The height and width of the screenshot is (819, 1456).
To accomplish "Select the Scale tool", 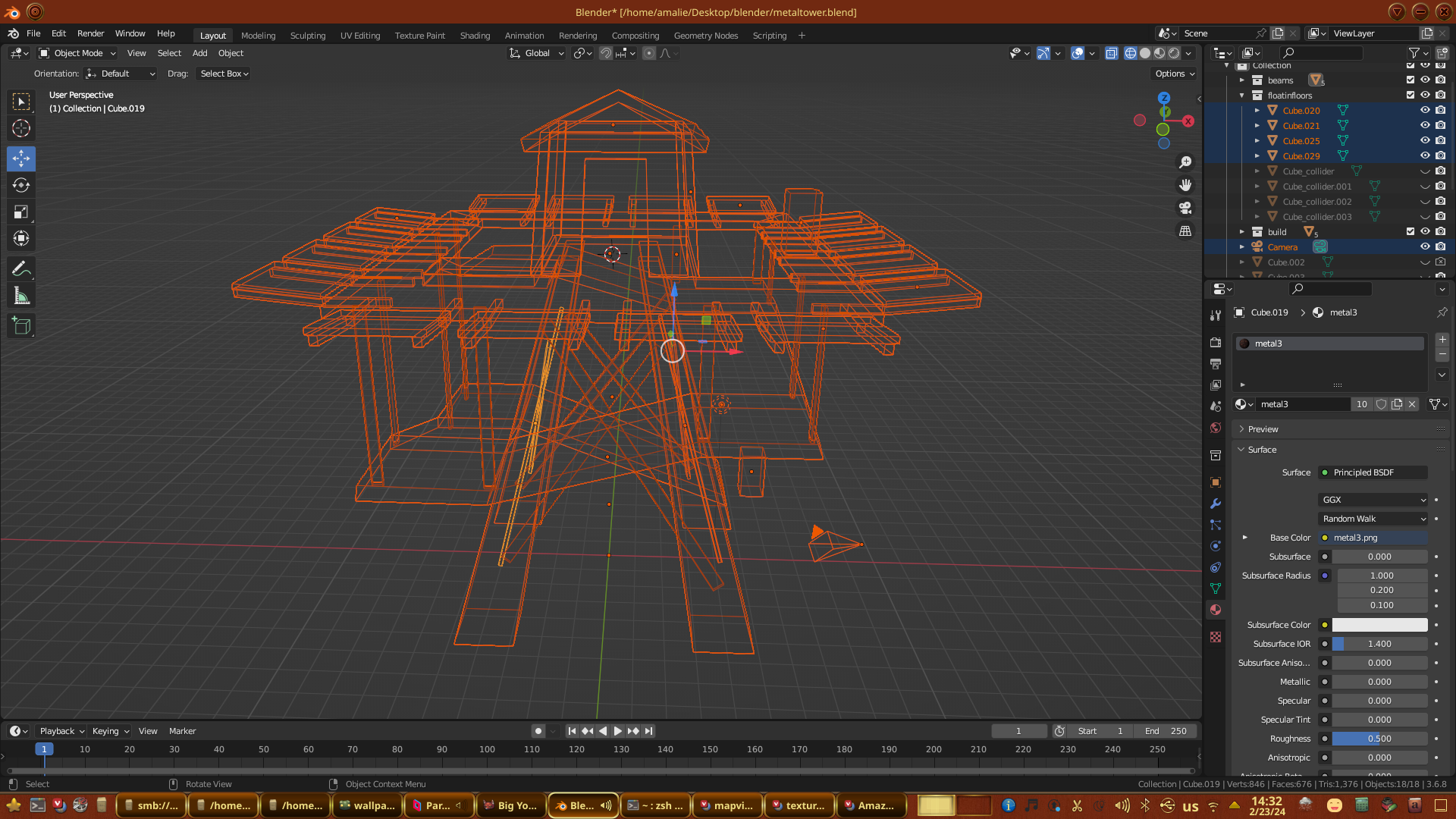I will click(x=21, y=212).
